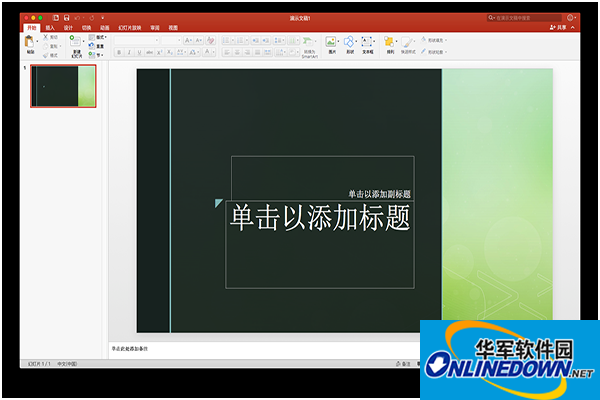Increase list indent level

266,40
